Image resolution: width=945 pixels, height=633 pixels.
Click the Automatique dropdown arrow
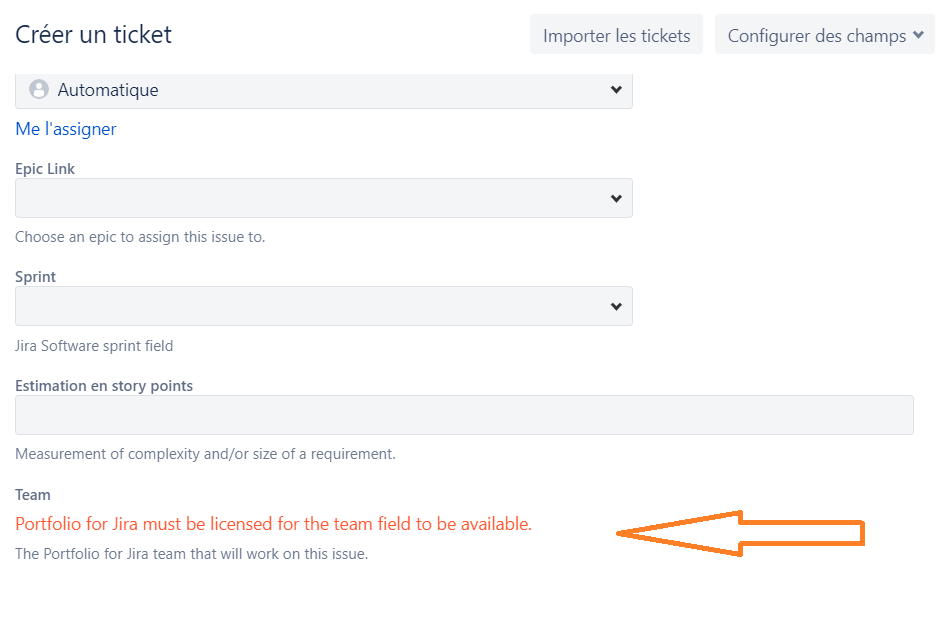(616, 90)
